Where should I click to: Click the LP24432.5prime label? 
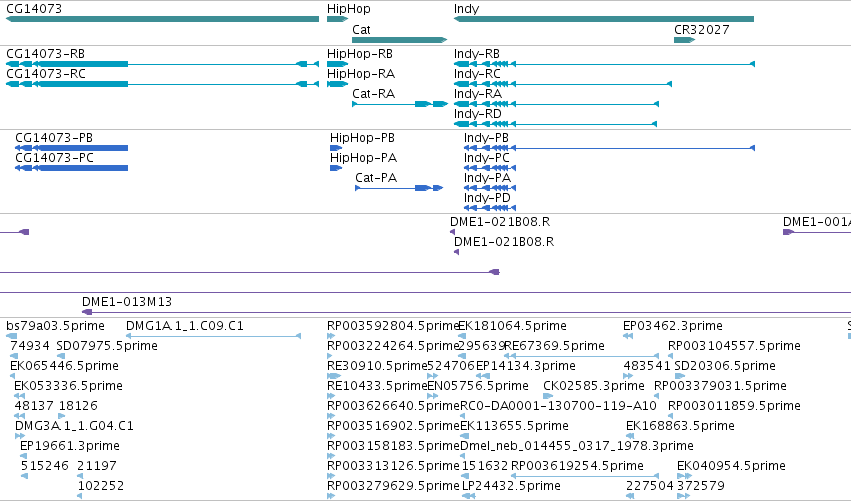point(511,486)
